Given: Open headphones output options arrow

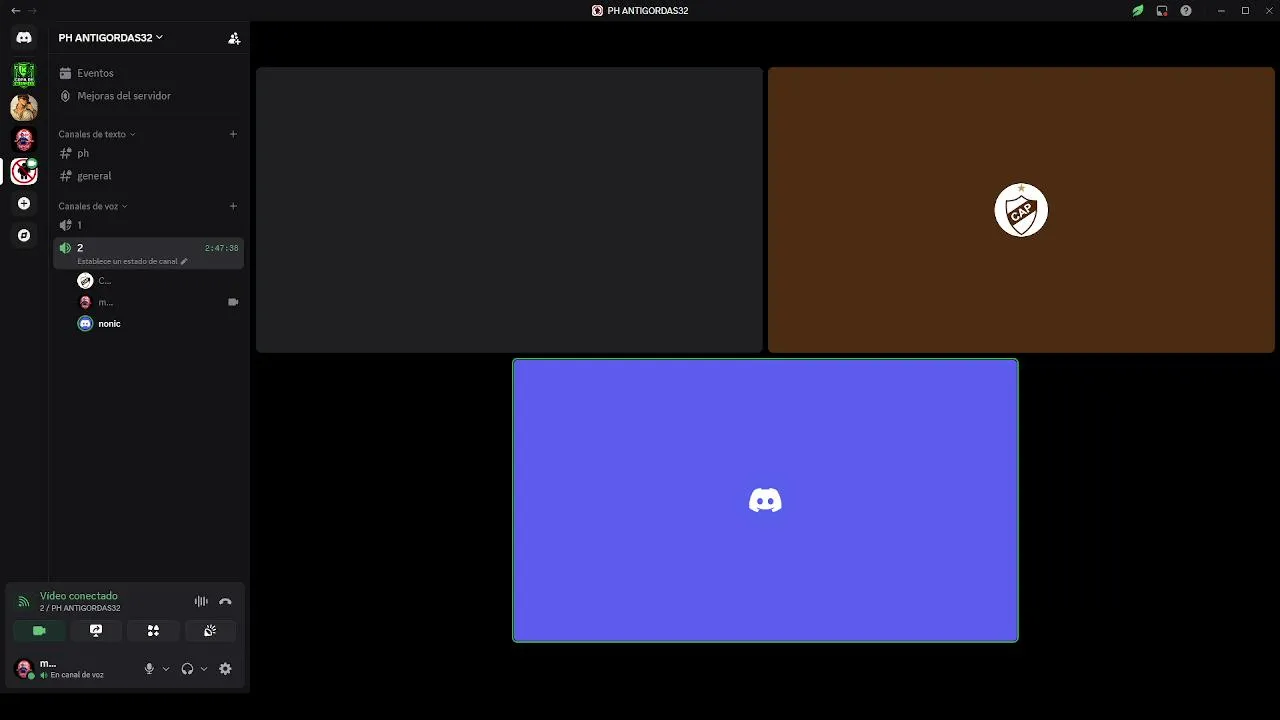Looking at the screenshot, I should pos(204,669).
